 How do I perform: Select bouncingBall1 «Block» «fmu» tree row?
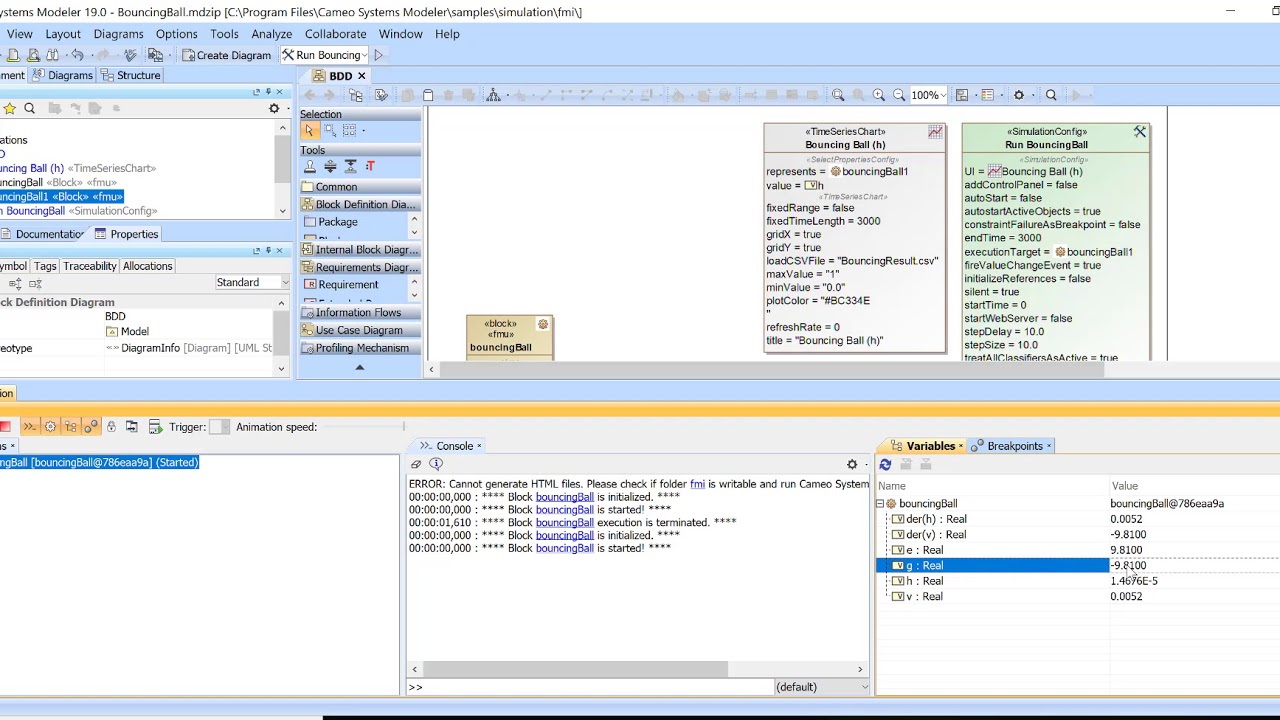pos(62,197)
